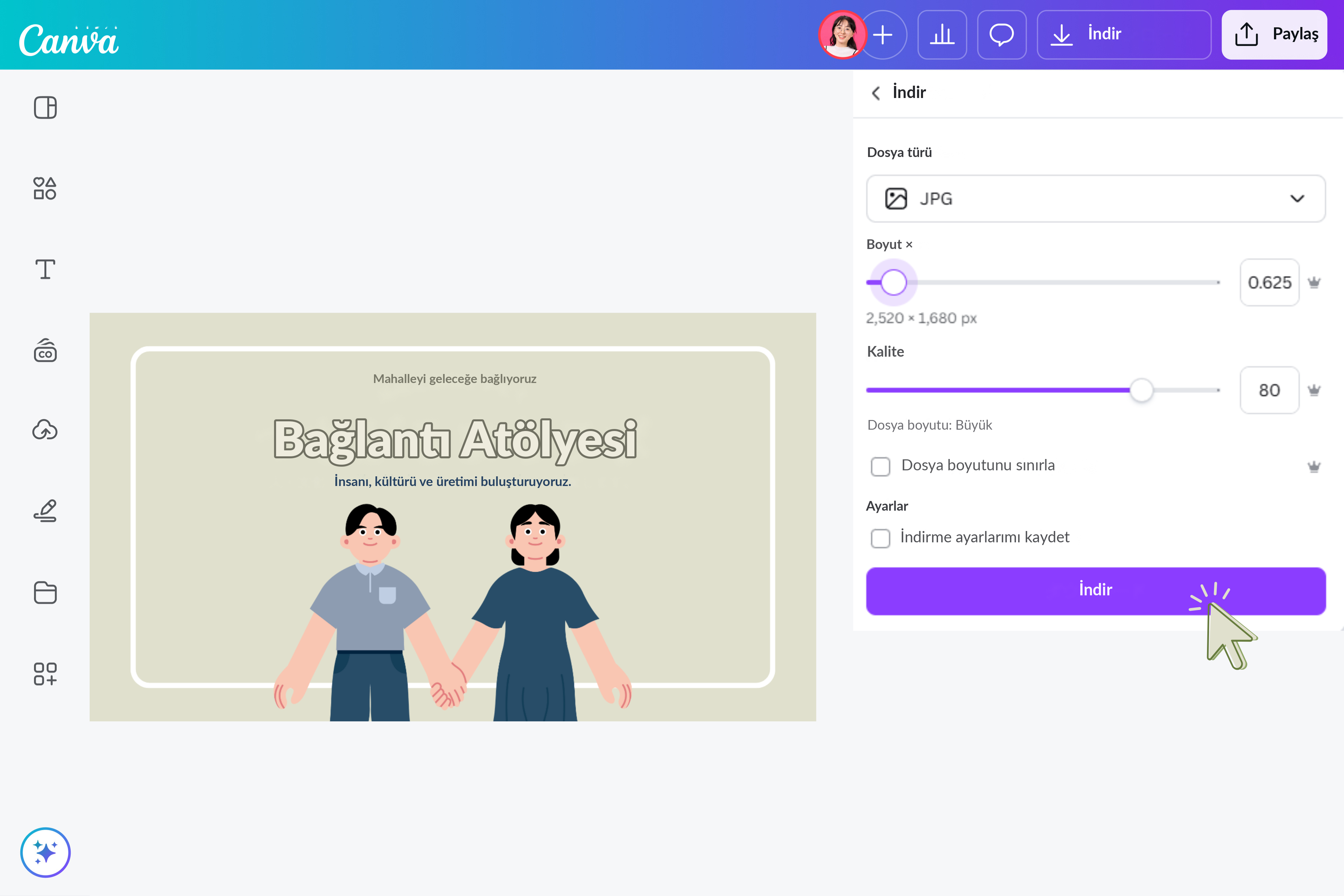Click the Kalite 80 input field

[1269, 390]
